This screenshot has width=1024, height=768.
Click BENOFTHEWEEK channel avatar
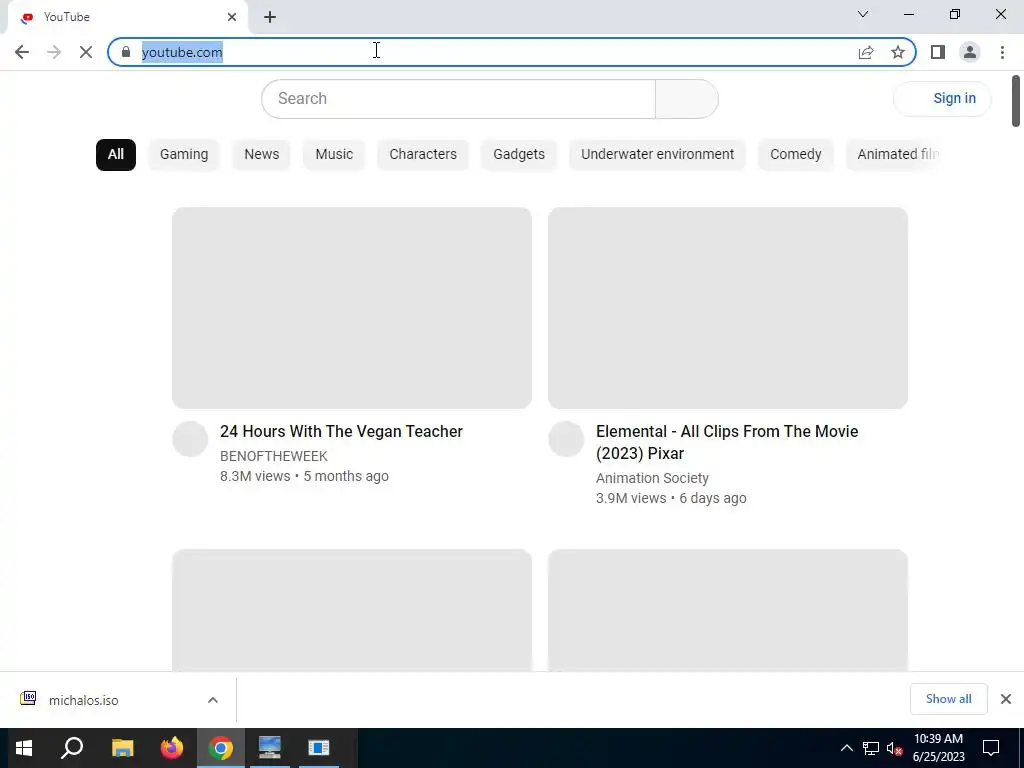click(x=190, y=439)
